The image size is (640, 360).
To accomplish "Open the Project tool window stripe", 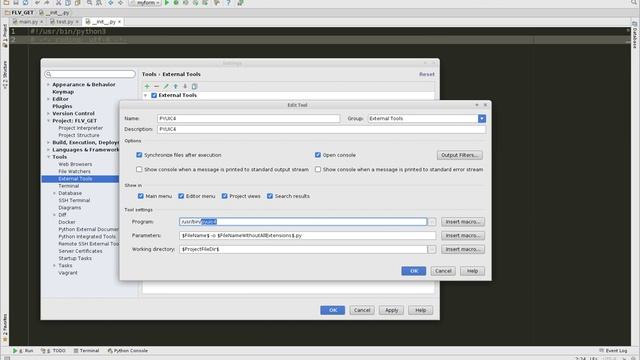I will click(4, 36).
